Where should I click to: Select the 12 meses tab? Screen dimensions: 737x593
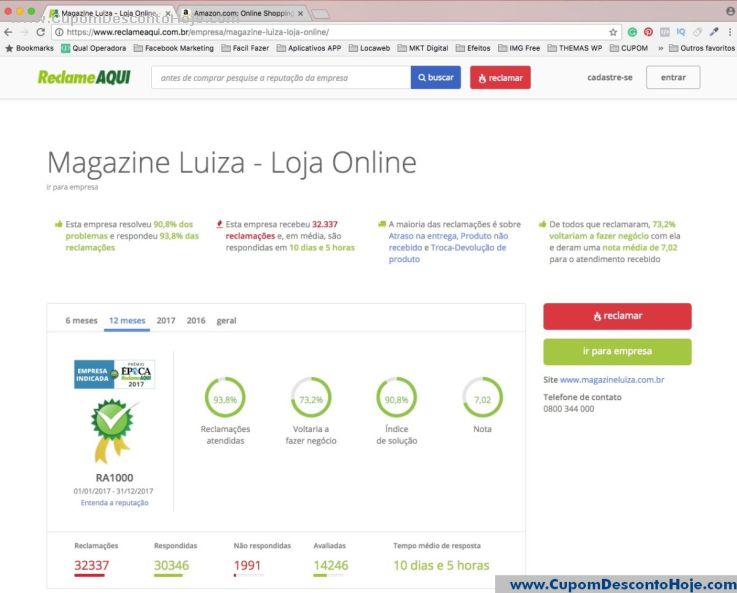(x=127, y=320)
